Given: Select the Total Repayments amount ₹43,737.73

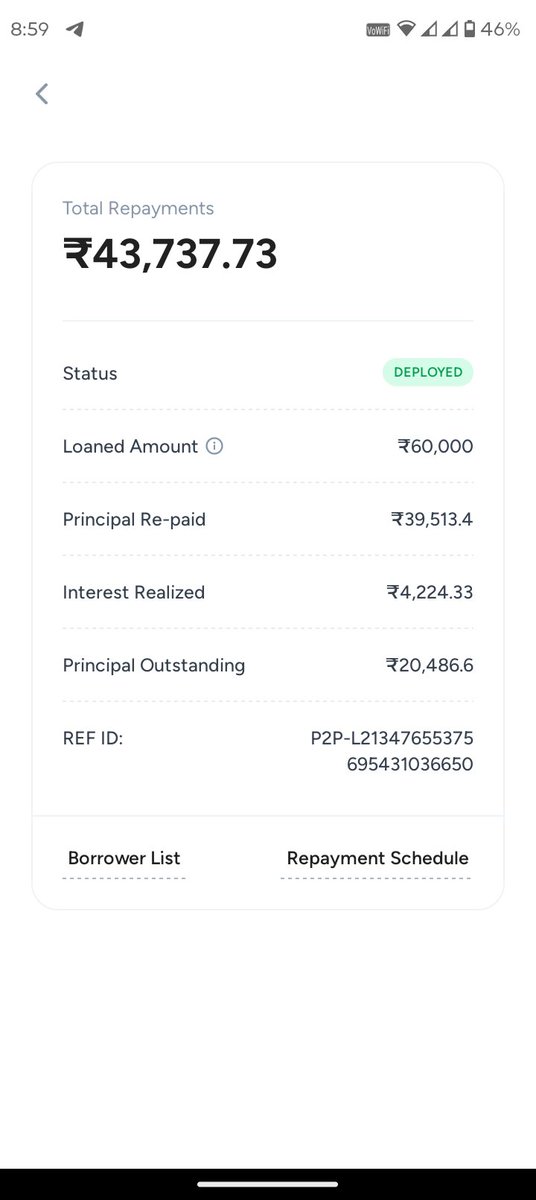Looking at the screenshot, I should click(x=170, y=254).
